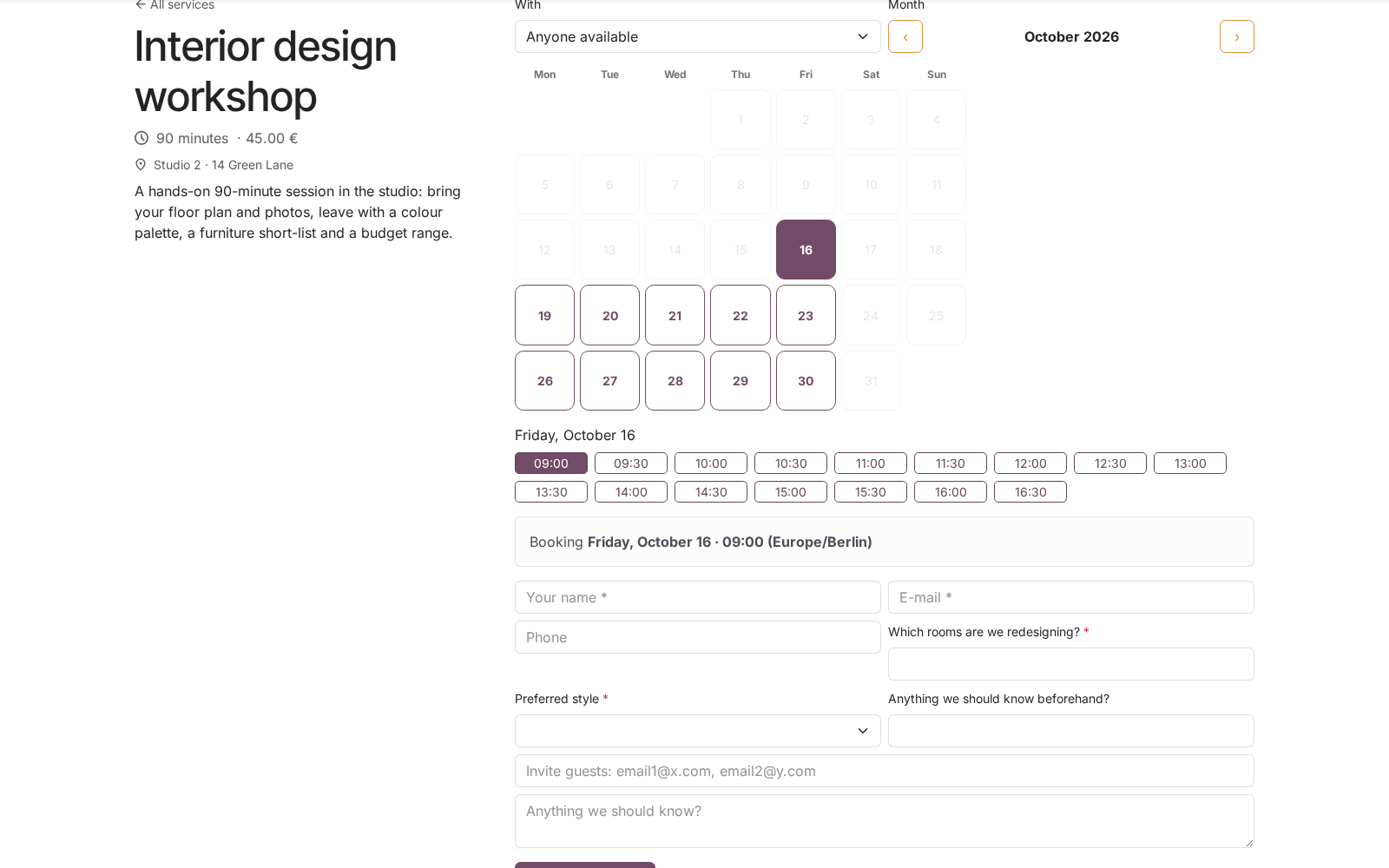The height and width of the screenshot is (868, 1389).
Task: Pick October 22 date
Action: [x=741, y=315]
